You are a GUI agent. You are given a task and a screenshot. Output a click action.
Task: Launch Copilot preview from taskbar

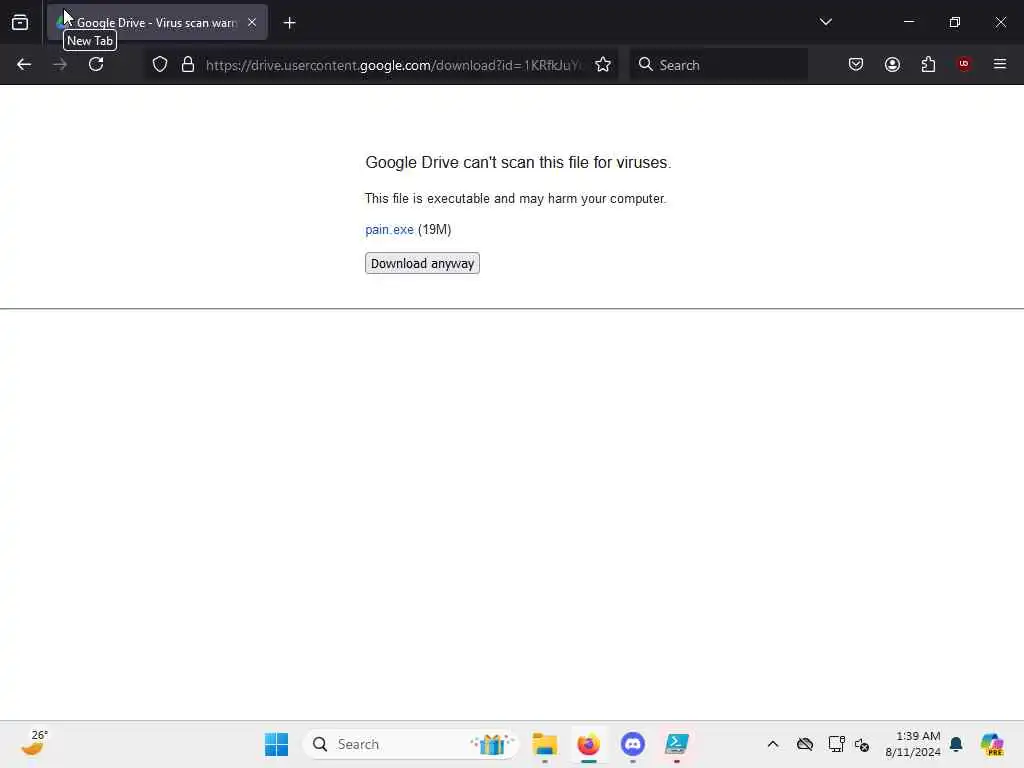[x=992, y=744]
